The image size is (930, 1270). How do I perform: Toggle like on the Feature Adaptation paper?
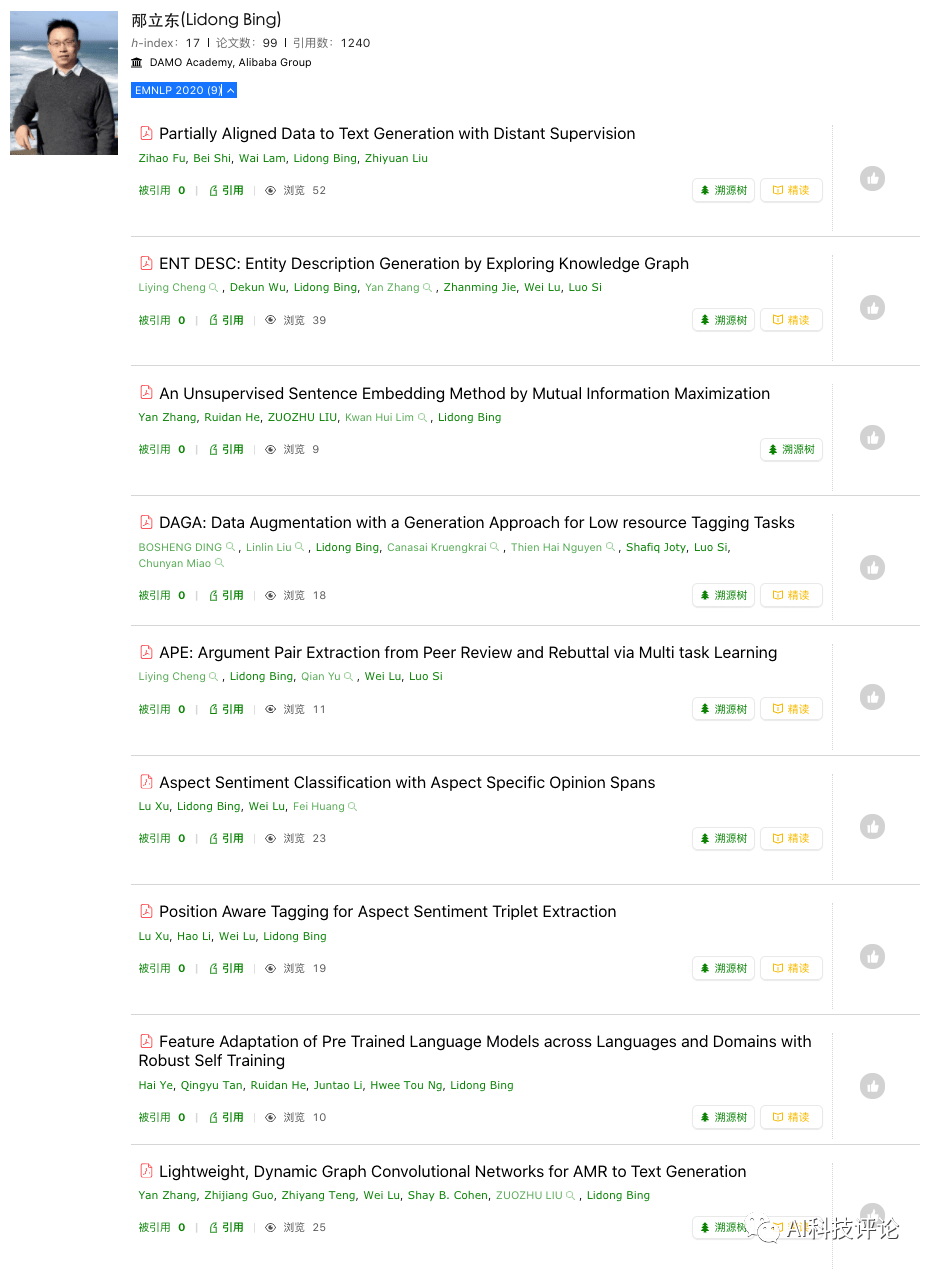873,1086
